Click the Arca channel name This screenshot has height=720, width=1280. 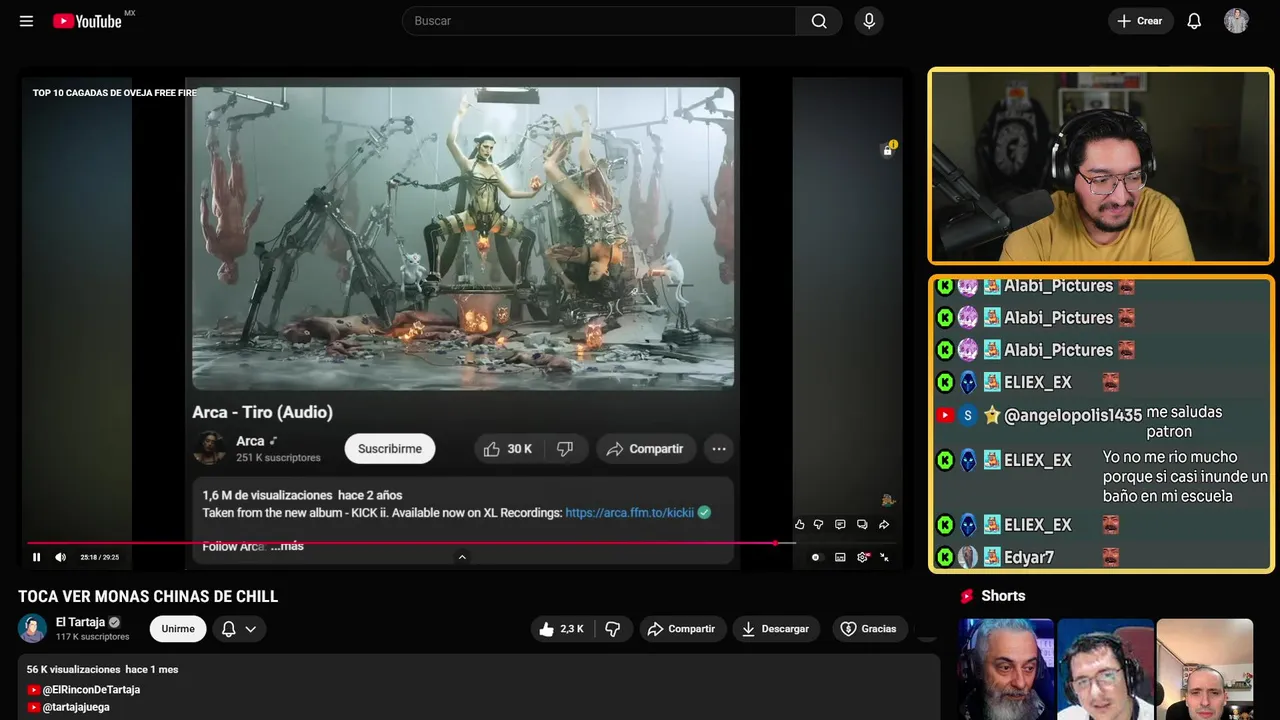point(250,441)
